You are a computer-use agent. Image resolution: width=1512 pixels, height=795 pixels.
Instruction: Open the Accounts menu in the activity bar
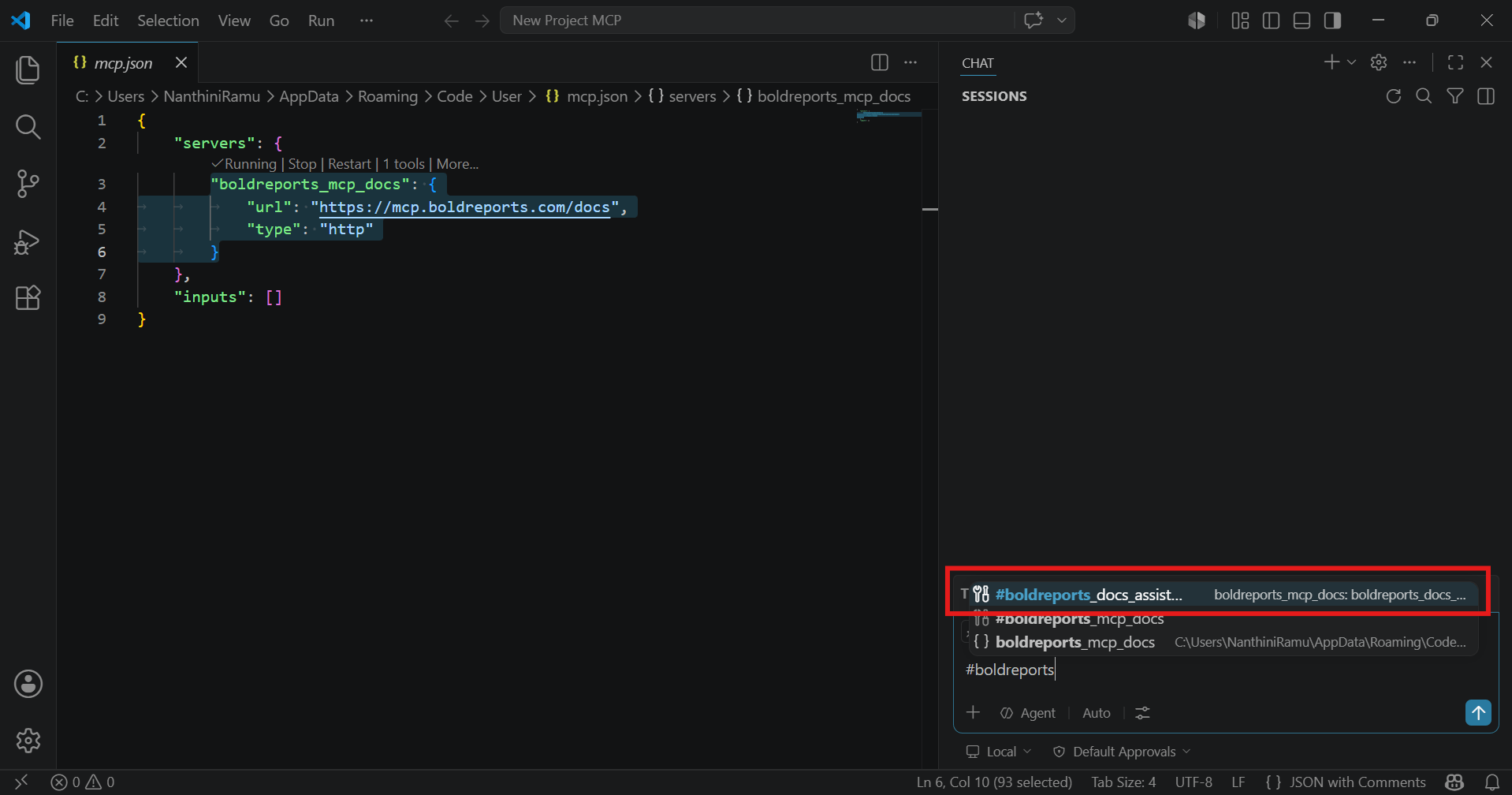[x=28, y=684]
